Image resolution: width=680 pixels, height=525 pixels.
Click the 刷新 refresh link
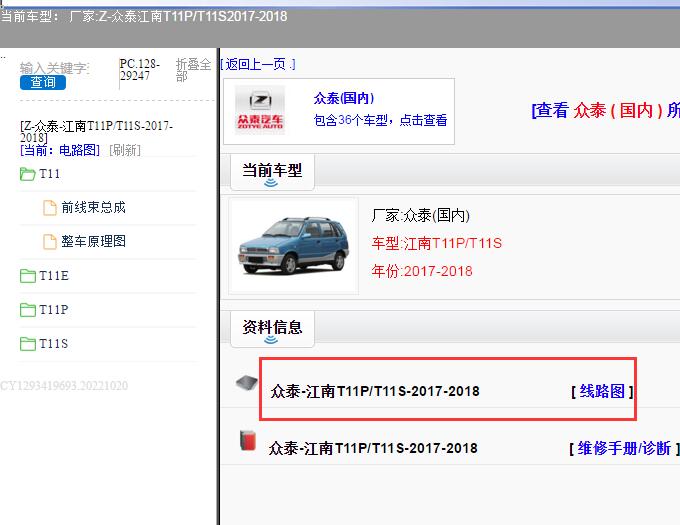click(125, 150)
